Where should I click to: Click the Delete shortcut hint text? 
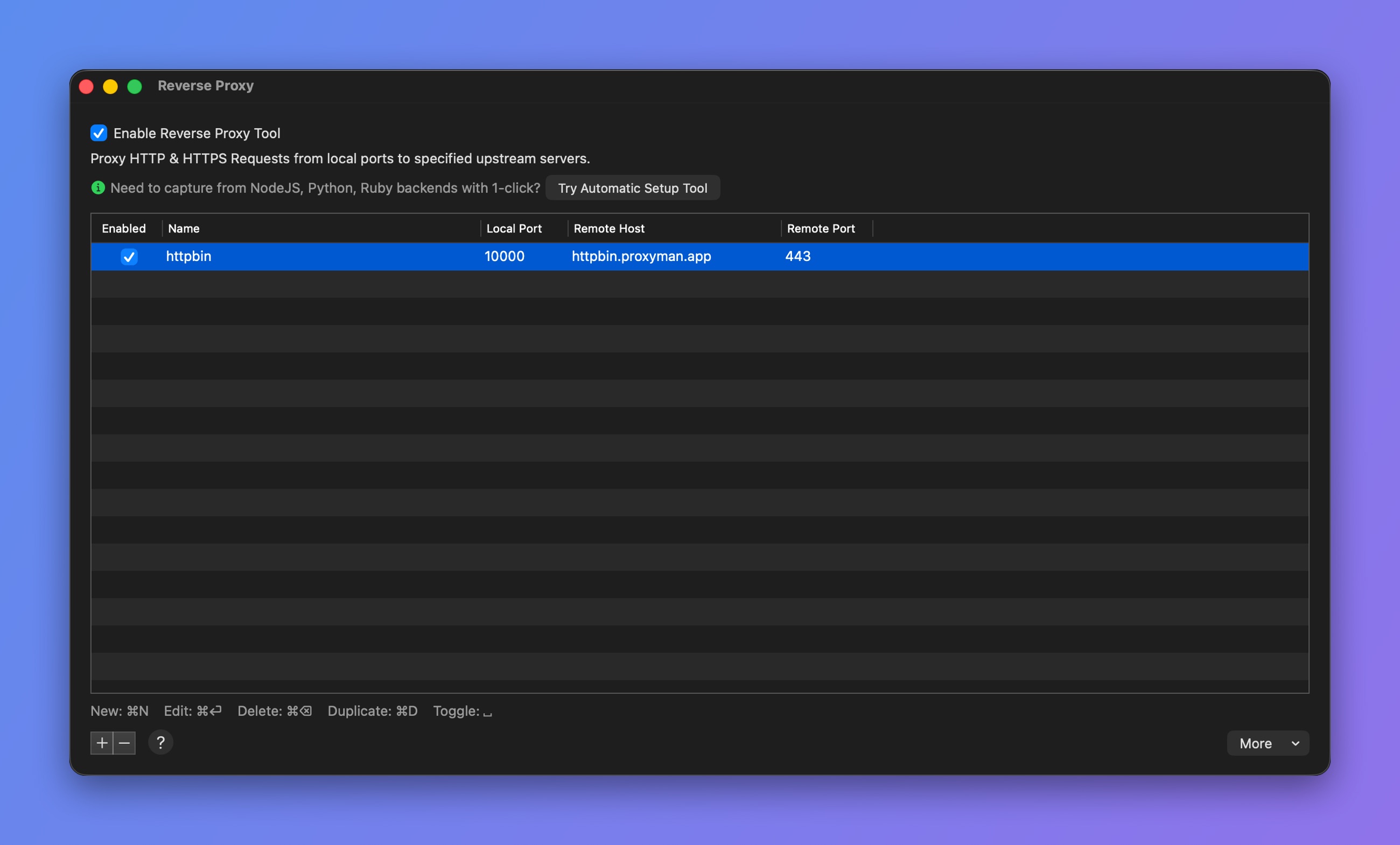(275, 711)
